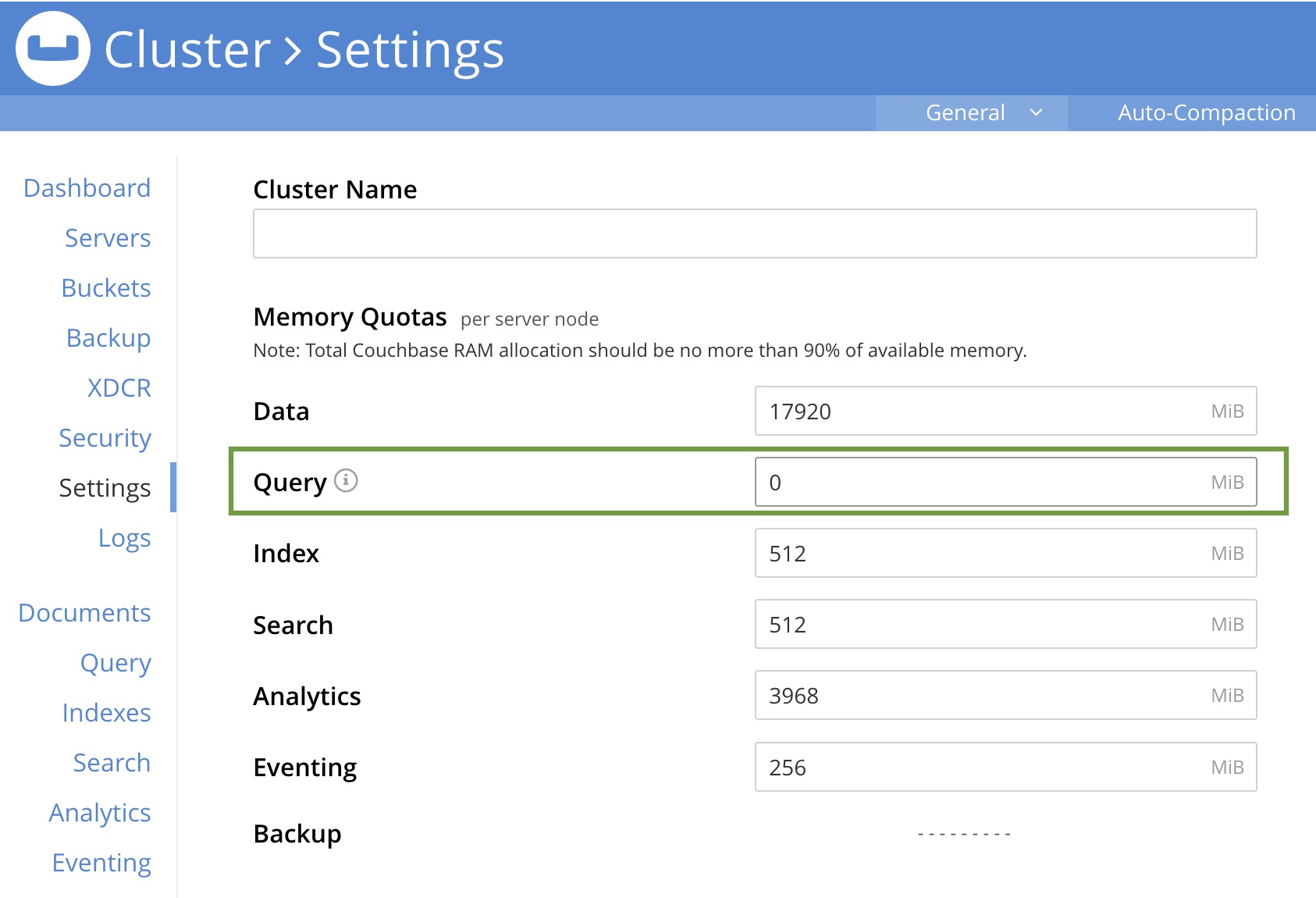
Task: Open the Dashboard page
Action: (x=87, y=187)
